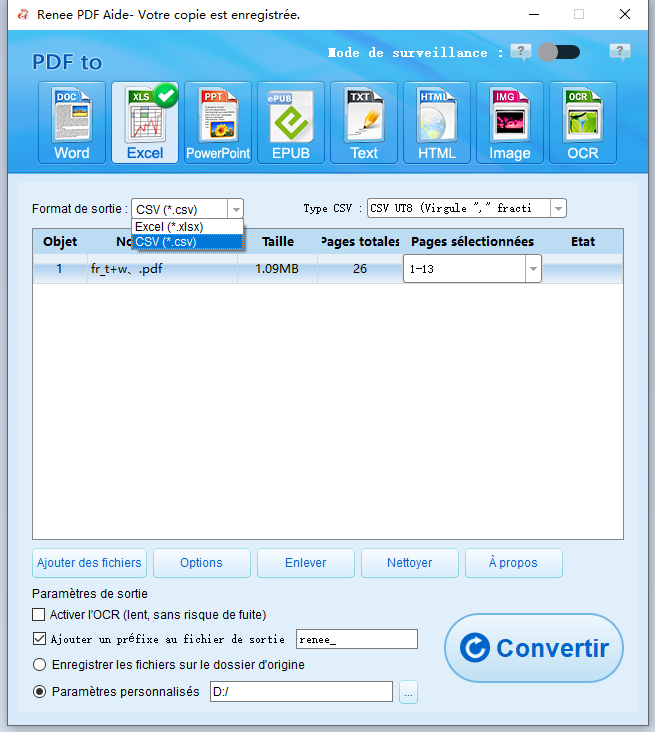Open the general help question-mark icon
Viewport: 655px width, 732px height.
[x=620, y=51]
